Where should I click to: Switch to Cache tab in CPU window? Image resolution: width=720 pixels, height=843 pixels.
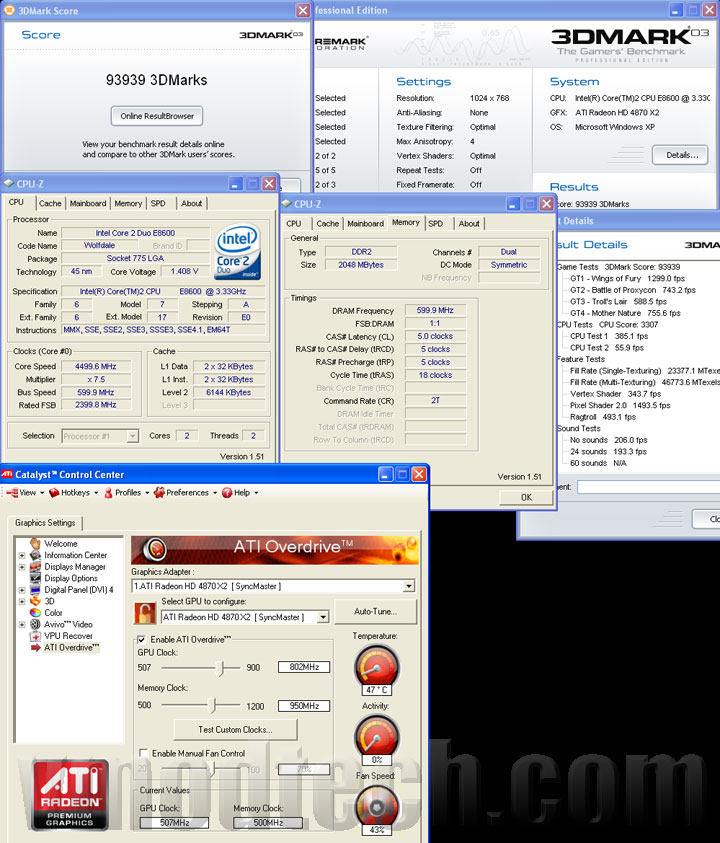(x=50, y=203)
